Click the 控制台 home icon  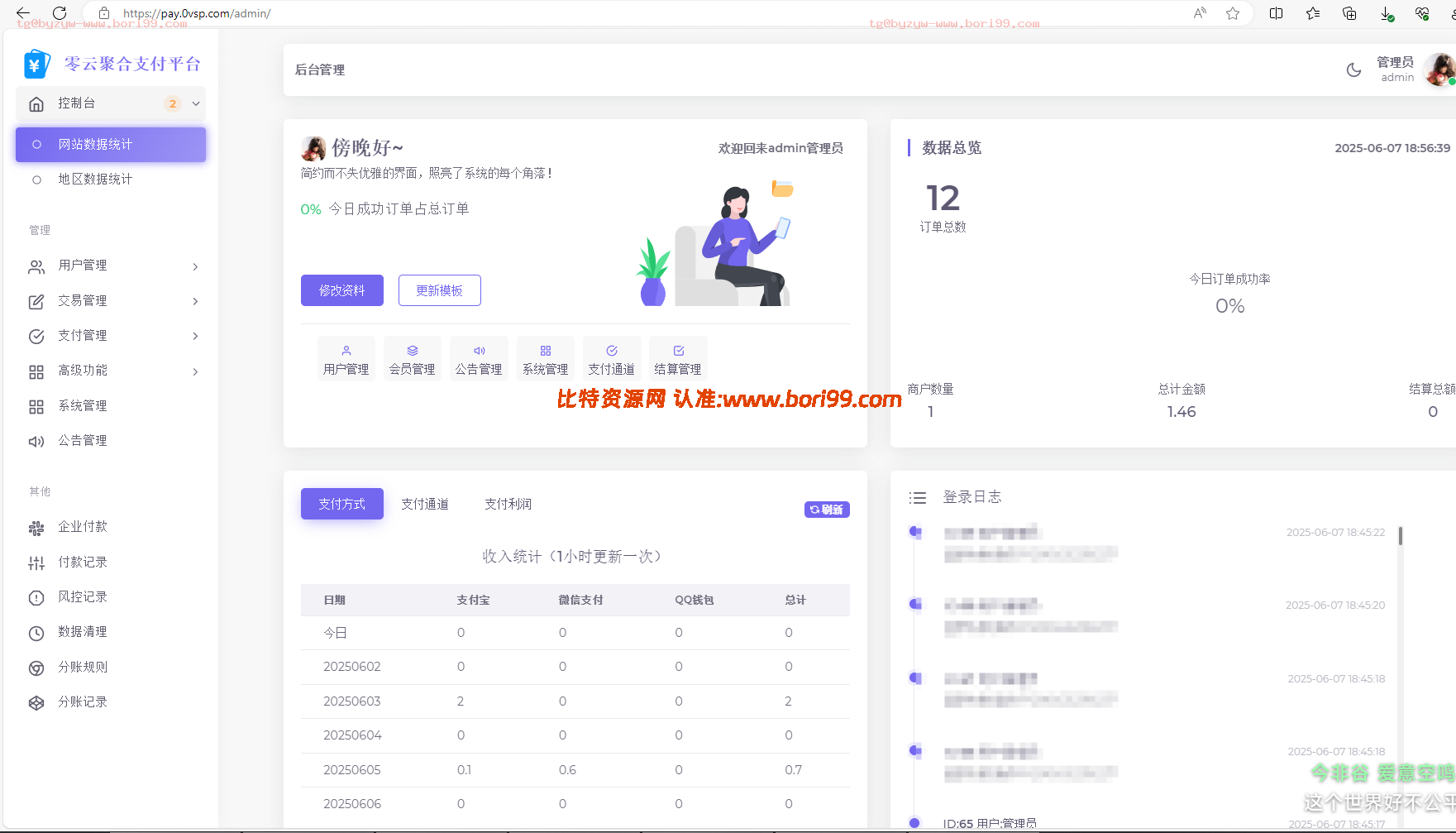click(x=36, y=103)
